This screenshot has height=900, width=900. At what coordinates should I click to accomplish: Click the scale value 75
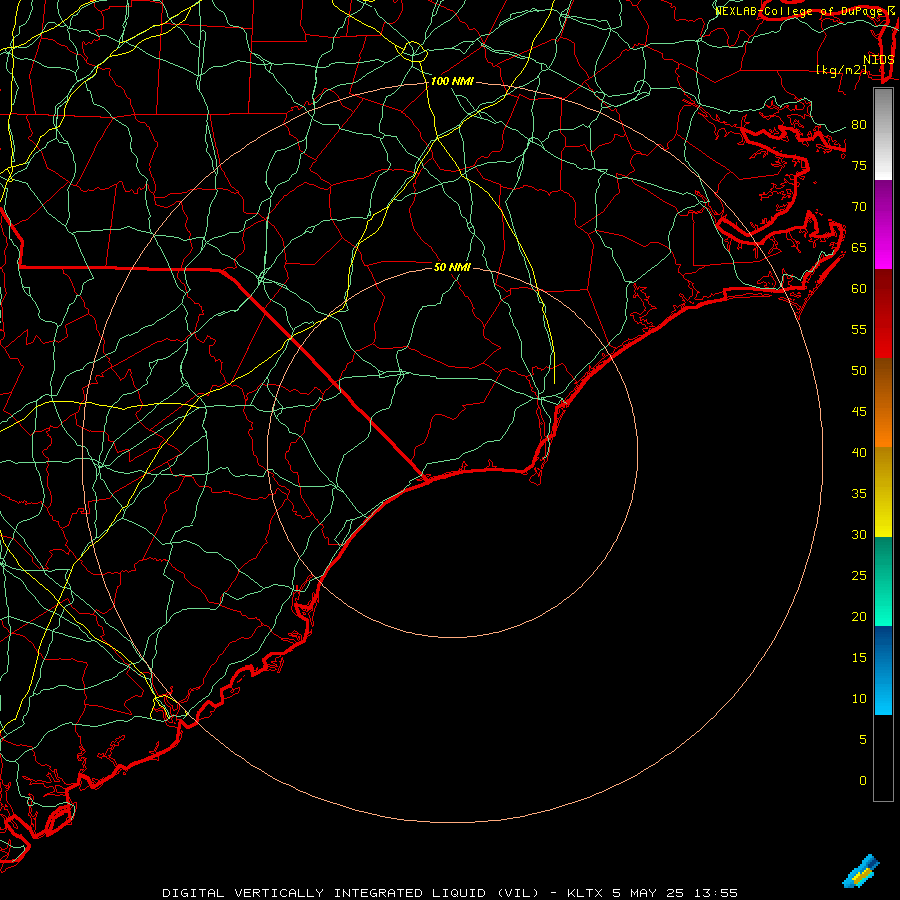(859, 165)
